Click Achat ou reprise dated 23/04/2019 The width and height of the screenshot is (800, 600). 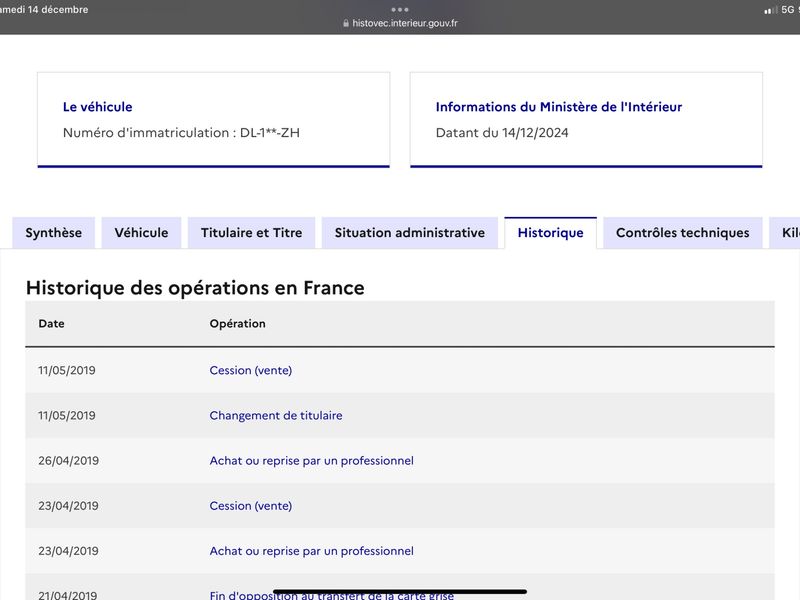point(311,551)
